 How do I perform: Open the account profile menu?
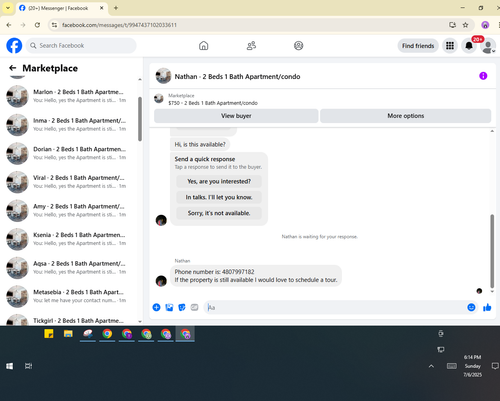click(x=488, y=46)
